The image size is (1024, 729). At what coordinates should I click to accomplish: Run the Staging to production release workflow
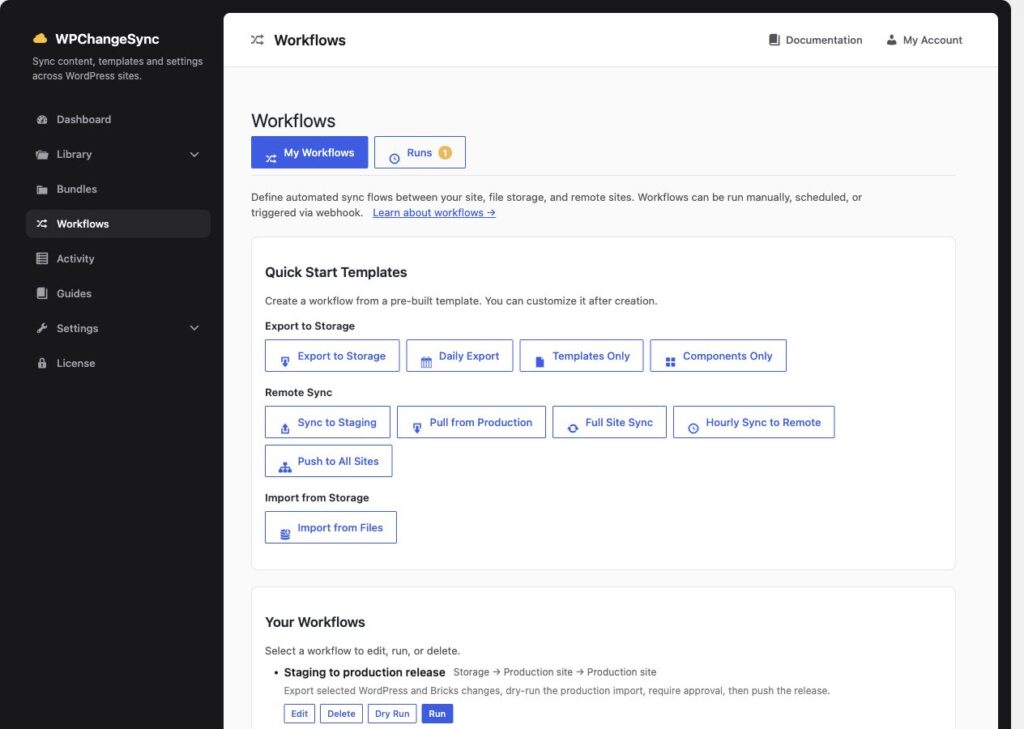click(437, 713)
